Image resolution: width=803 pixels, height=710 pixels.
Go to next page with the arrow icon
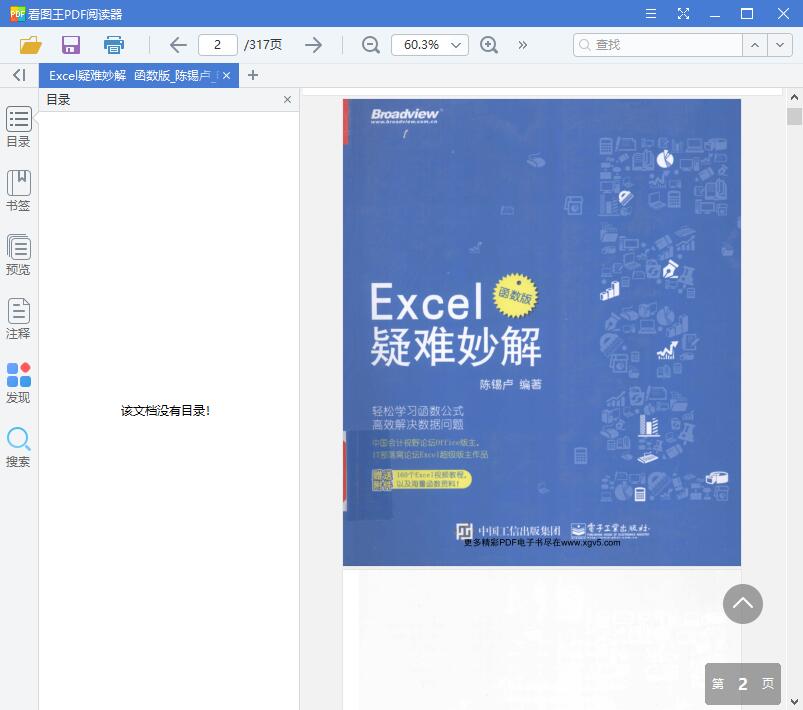[x=313, y=45]
